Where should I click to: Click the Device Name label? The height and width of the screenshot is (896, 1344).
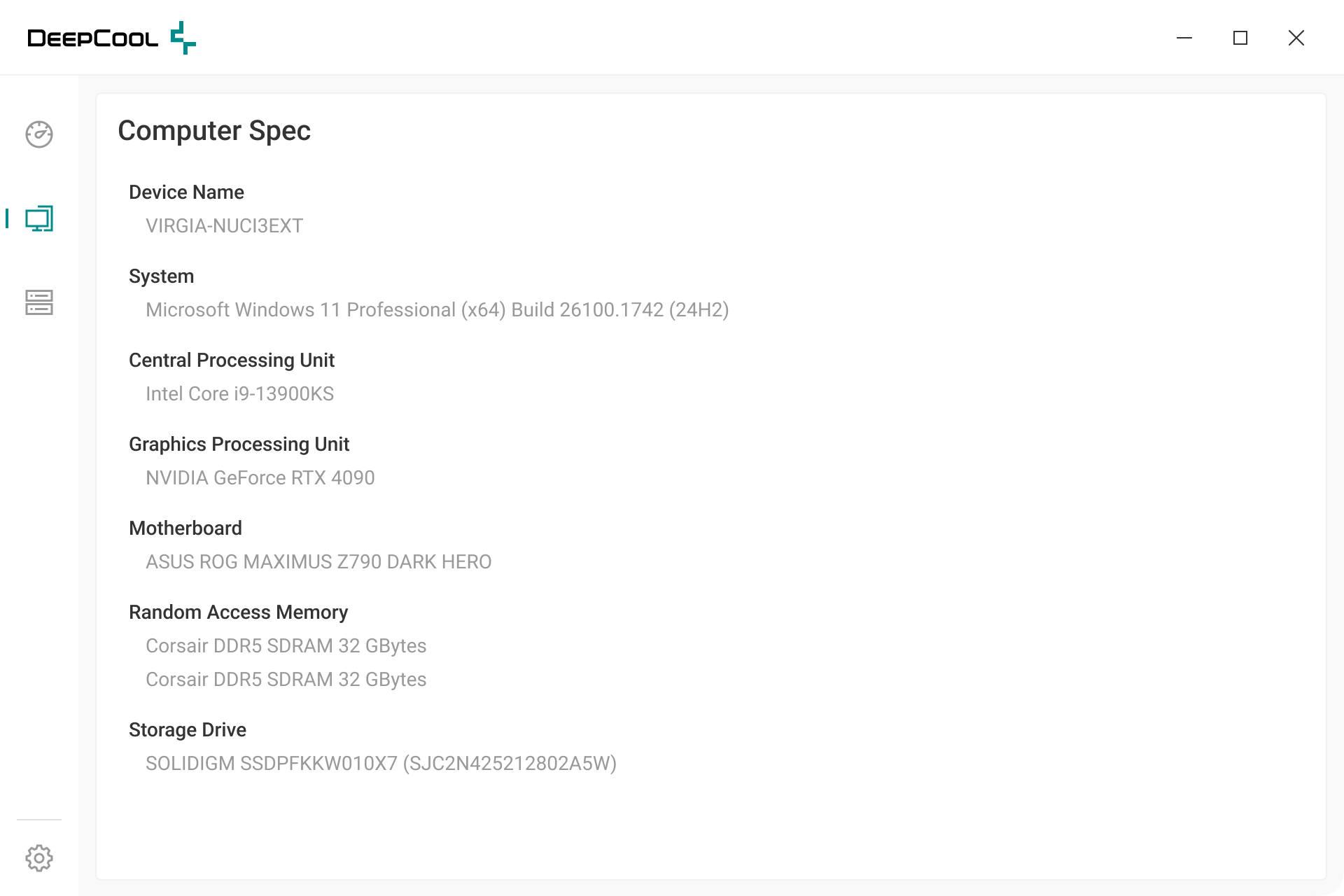click(x=186, y=192)
